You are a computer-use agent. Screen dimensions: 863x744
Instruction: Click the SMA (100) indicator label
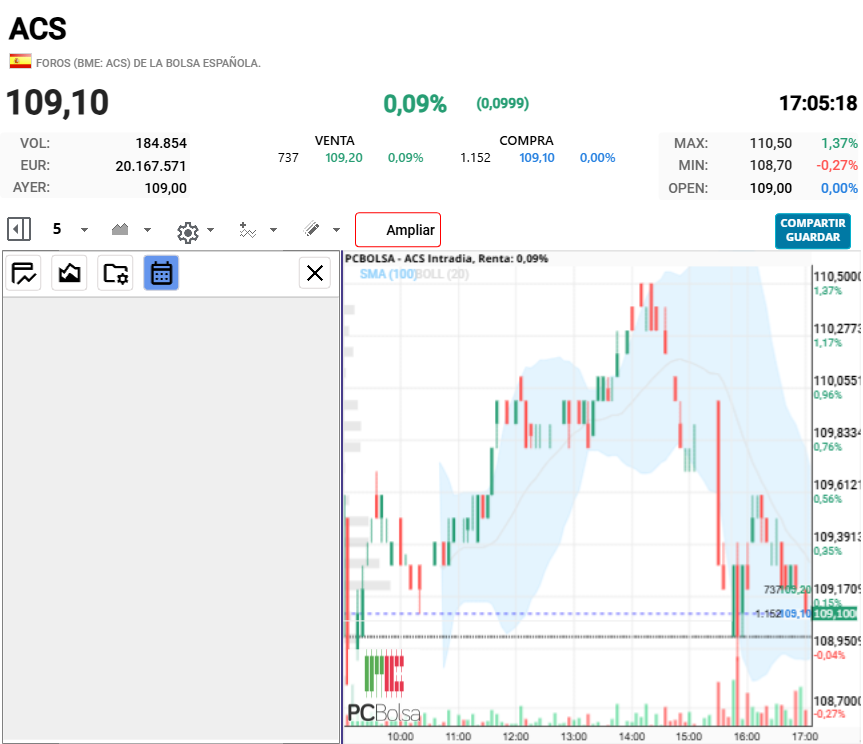(388, 274)
